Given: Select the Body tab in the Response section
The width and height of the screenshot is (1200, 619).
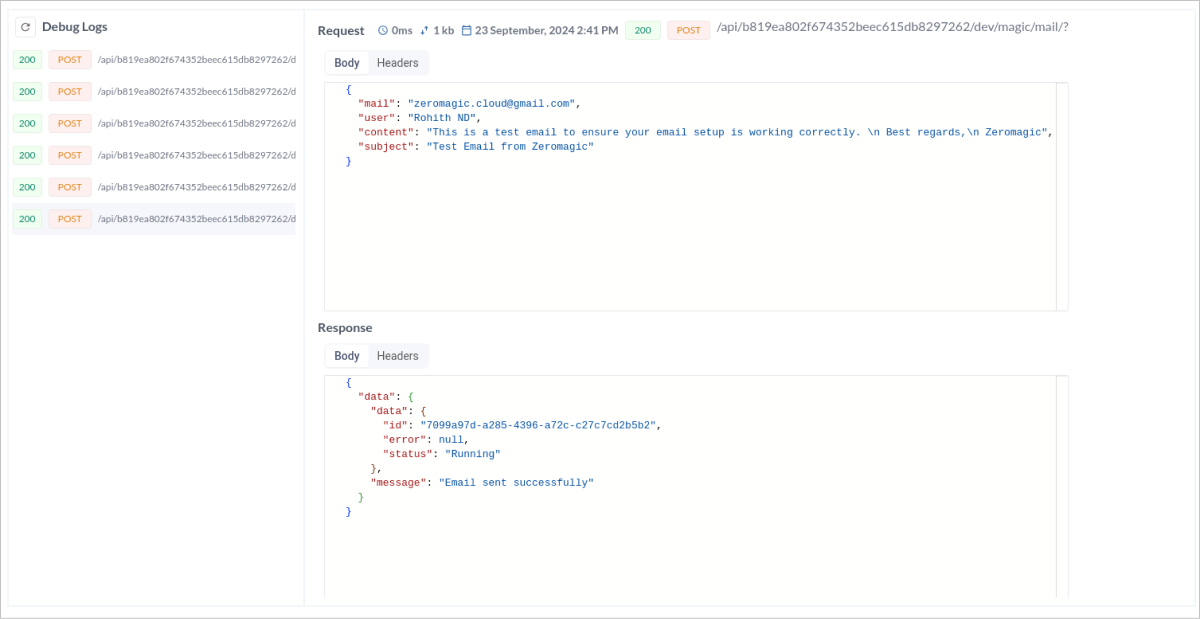Looking at the screenshot, I should (x=346, y=355).
